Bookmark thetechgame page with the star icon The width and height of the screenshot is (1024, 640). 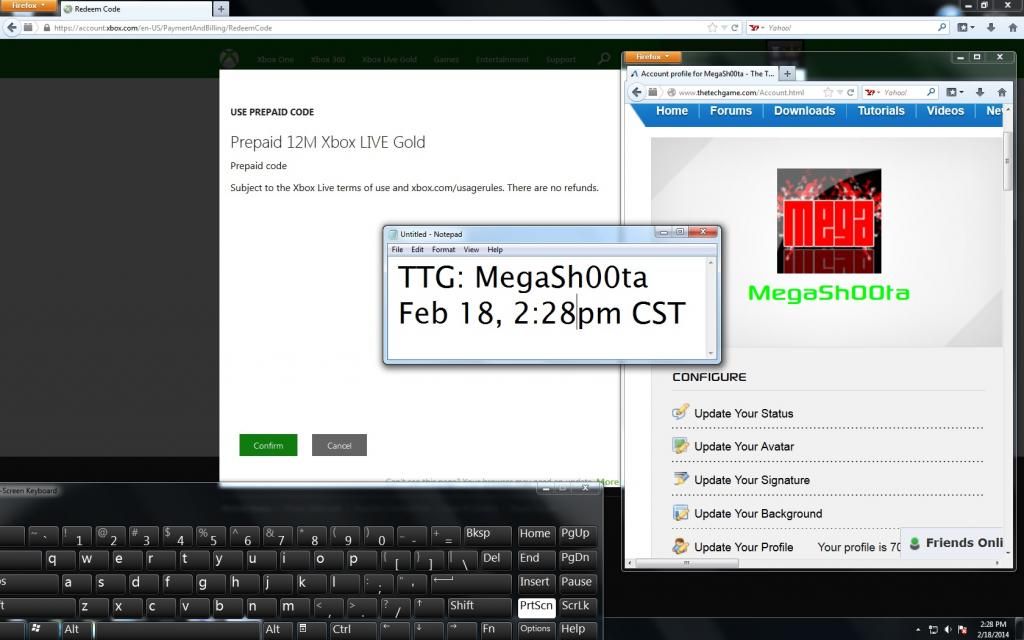click(829, 92)
